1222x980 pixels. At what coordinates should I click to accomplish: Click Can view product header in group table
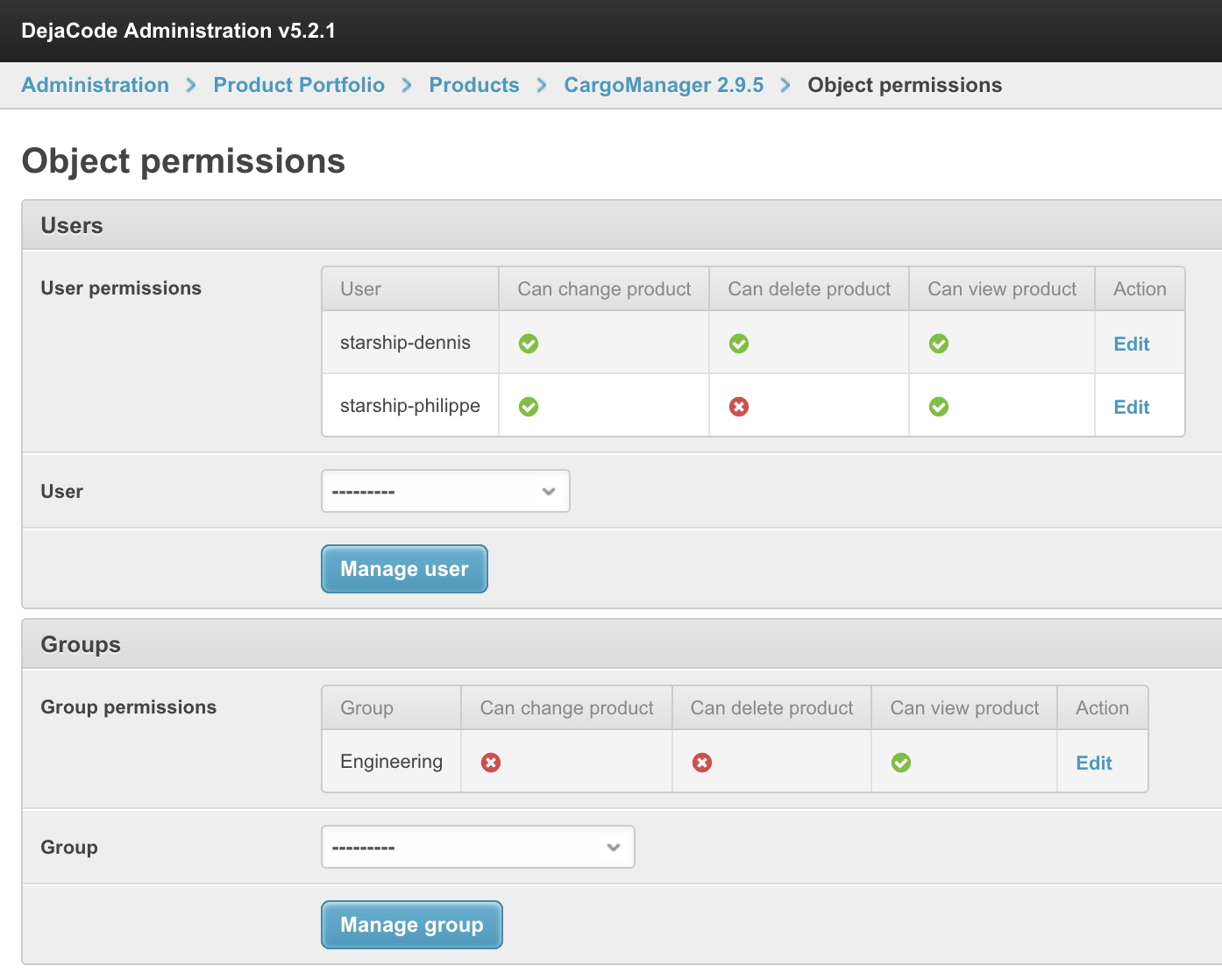[964, 708]
